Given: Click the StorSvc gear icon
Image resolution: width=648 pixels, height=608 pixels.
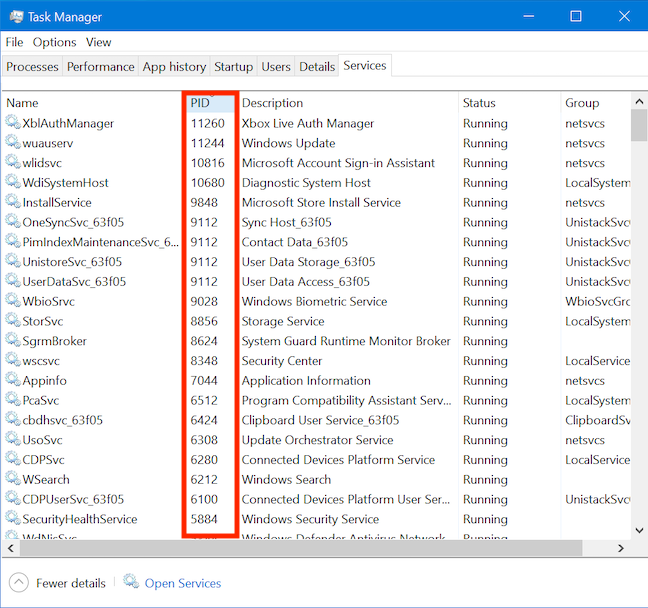Looking at the screenshot, I should (13, 320).
